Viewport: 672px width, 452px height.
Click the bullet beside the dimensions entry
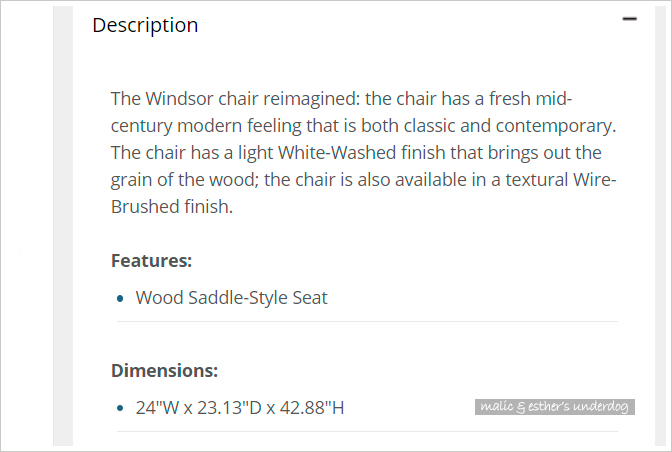pos(120,408)
